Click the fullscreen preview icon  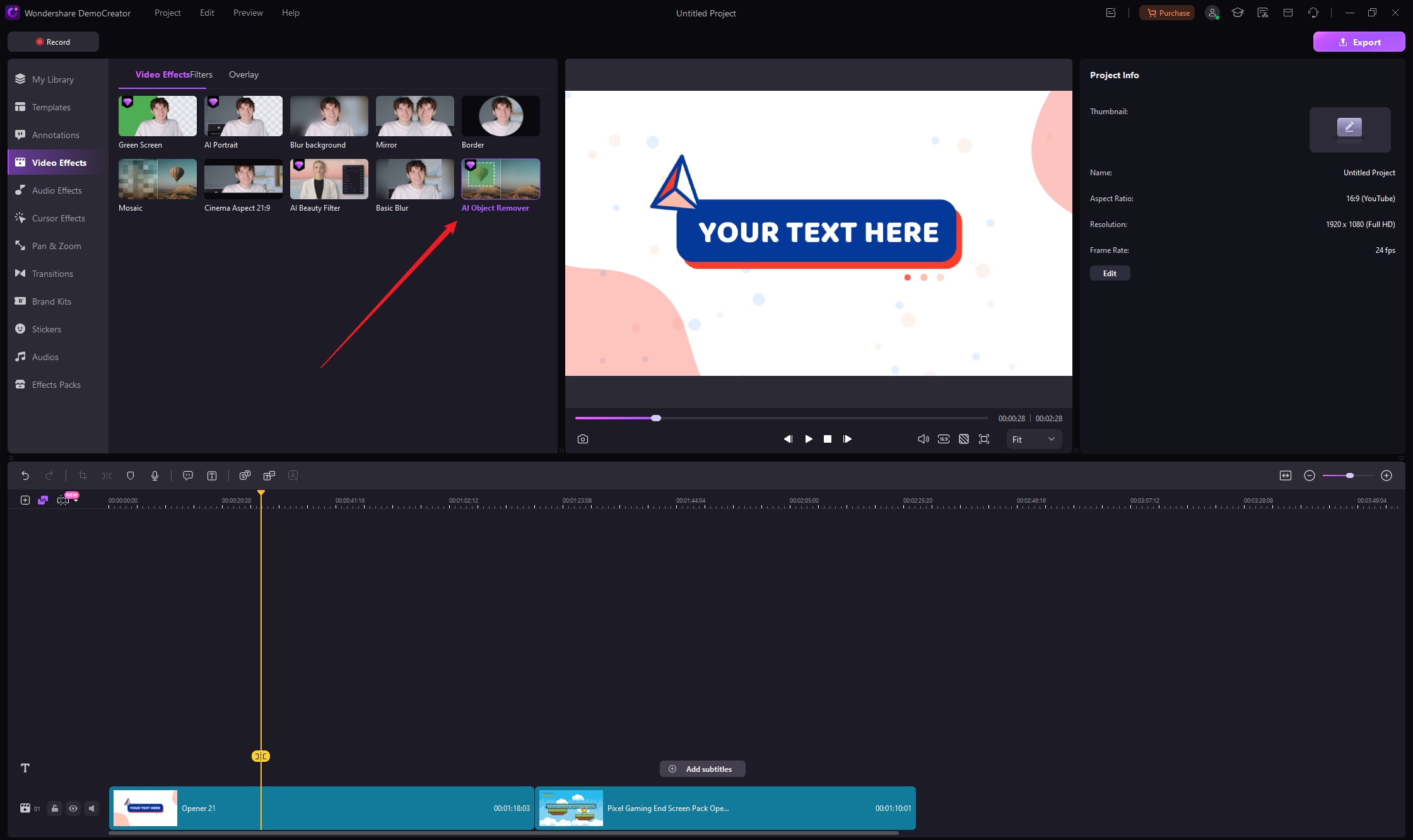984,439
